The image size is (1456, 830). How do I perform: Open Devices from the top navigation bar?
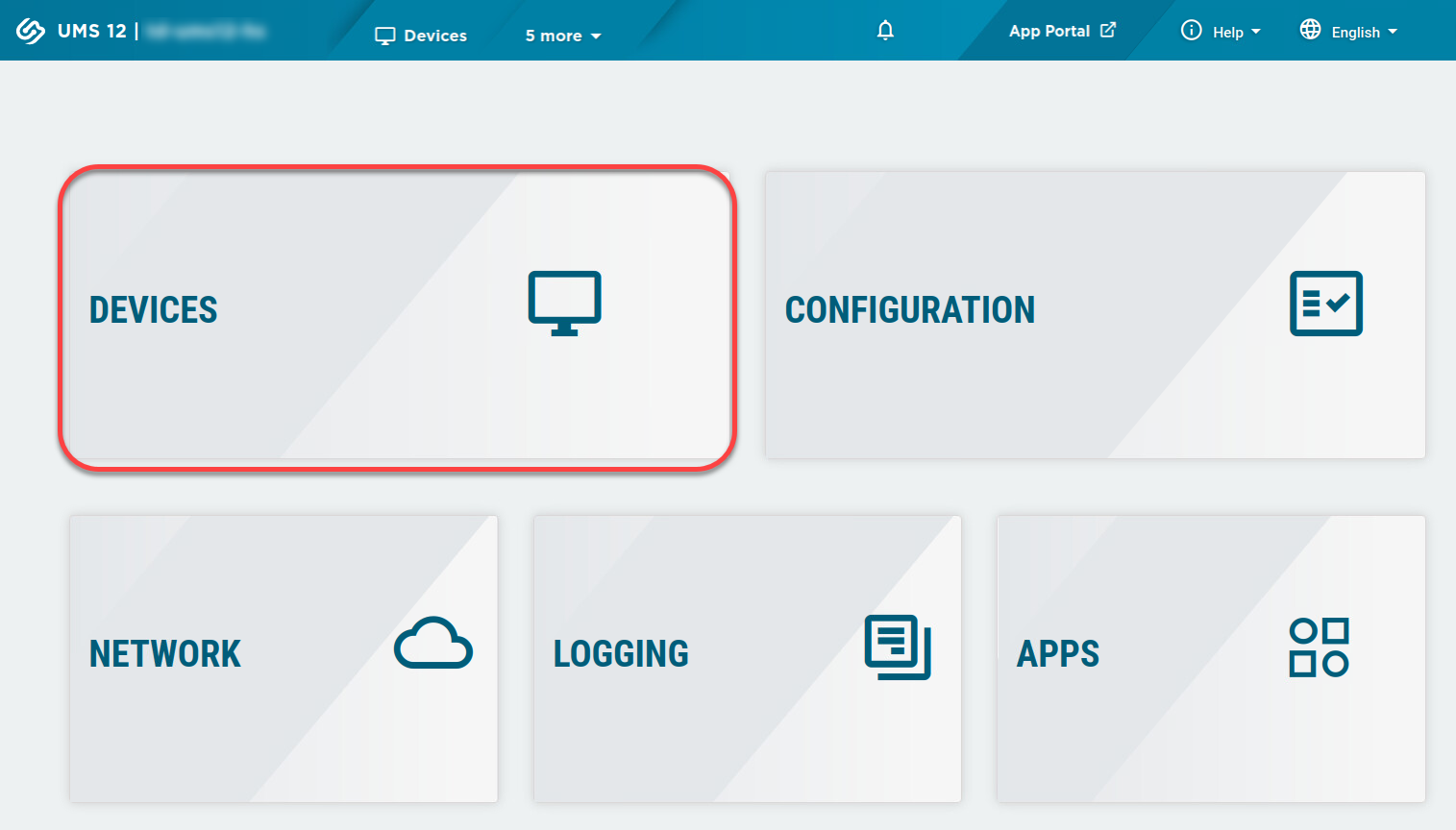pos(421,36)
